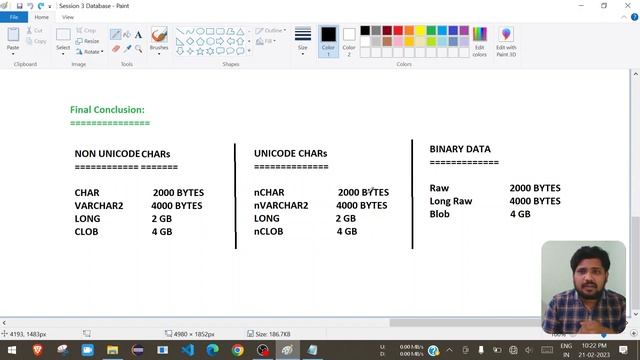The image size is (640, 360).
Task: Pick the orange color swatch
Action: [x=409, y=30]
